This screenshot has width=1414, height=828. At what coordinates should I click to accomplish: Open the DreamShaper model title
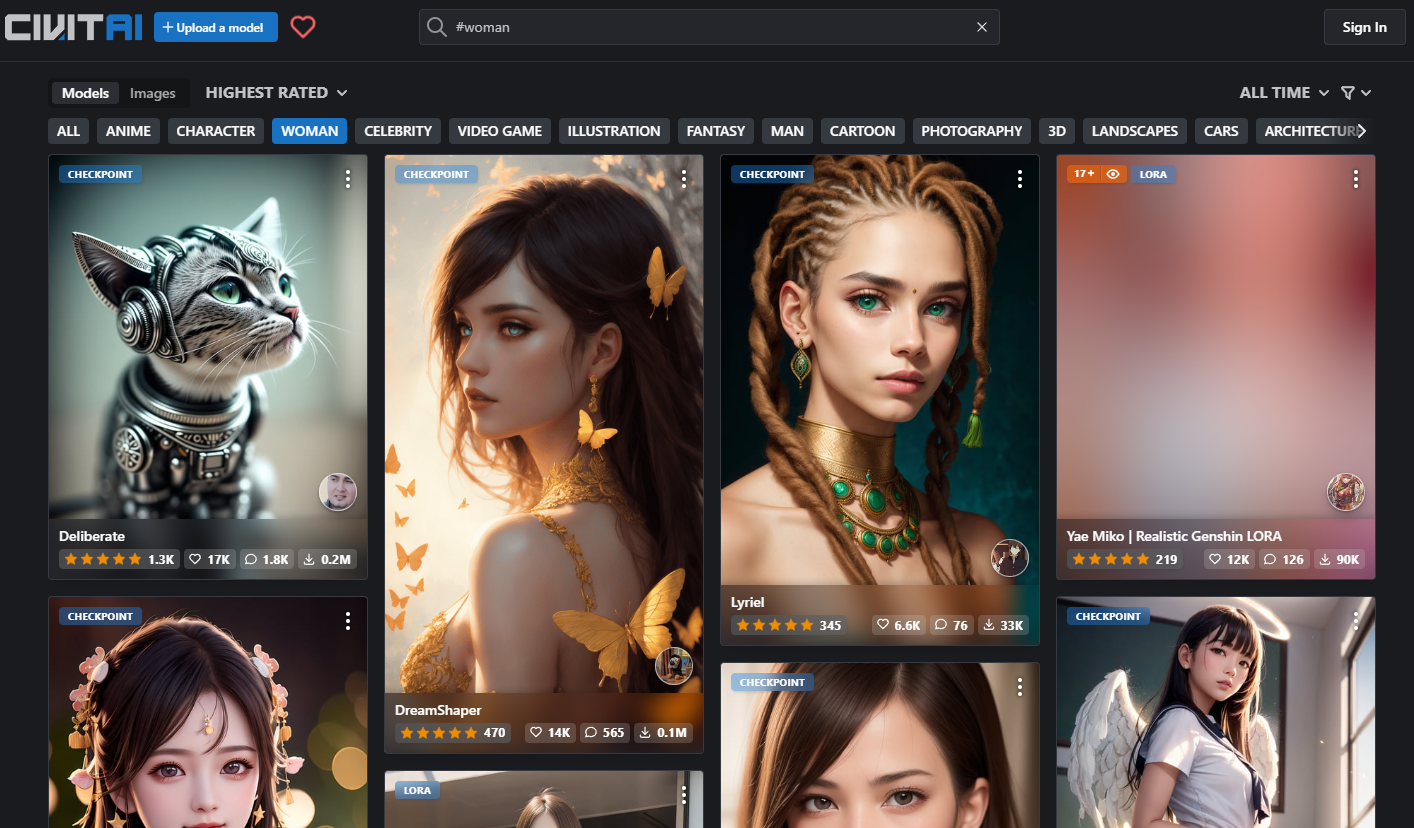[438, 710]
